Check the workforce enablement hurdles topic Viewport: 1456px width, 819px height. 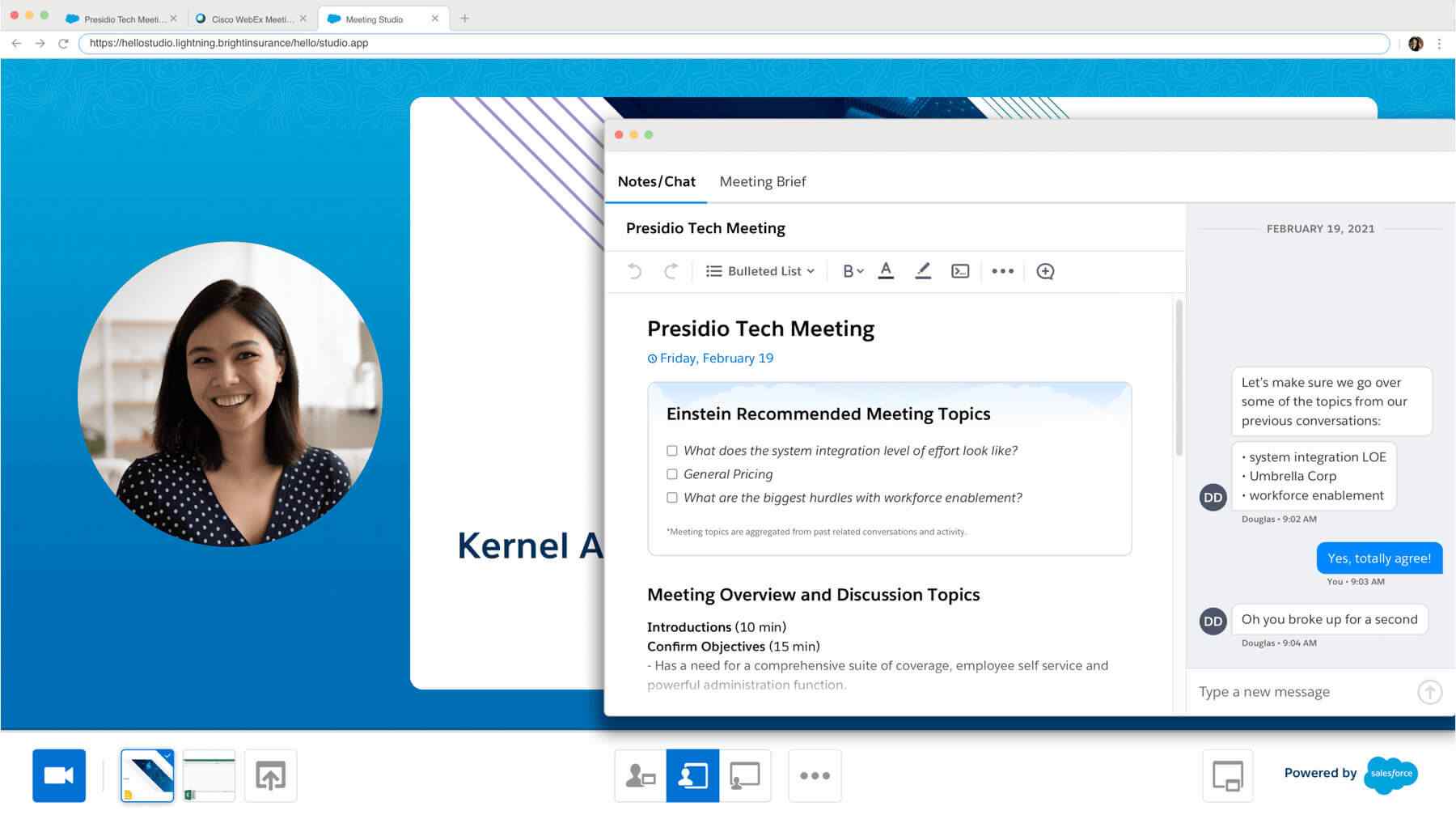pos(672,498)
